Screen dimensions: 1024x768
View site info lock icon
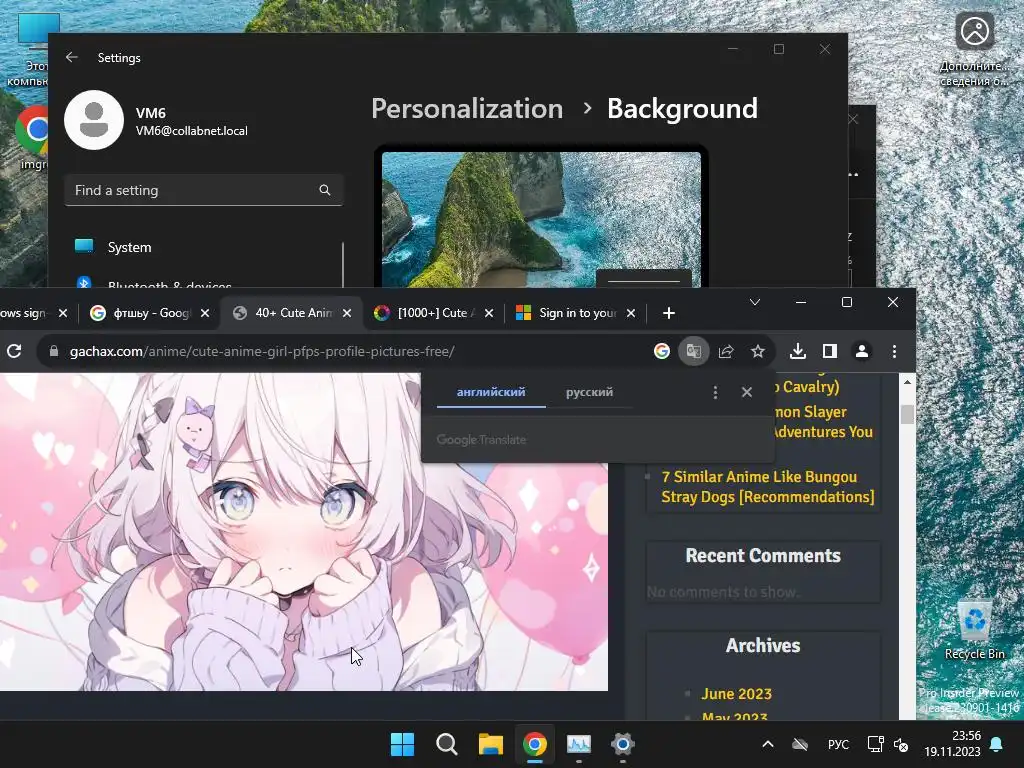click(54, 351)
